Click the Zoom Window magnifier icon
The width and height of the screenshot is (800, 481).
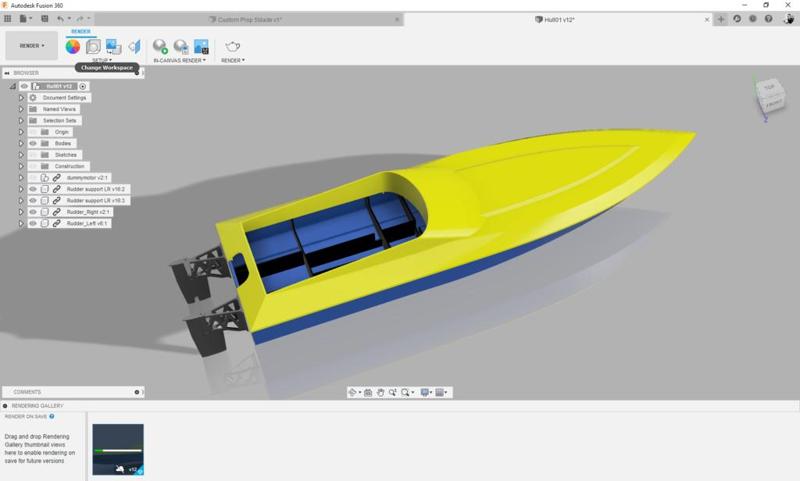[406, 392]
